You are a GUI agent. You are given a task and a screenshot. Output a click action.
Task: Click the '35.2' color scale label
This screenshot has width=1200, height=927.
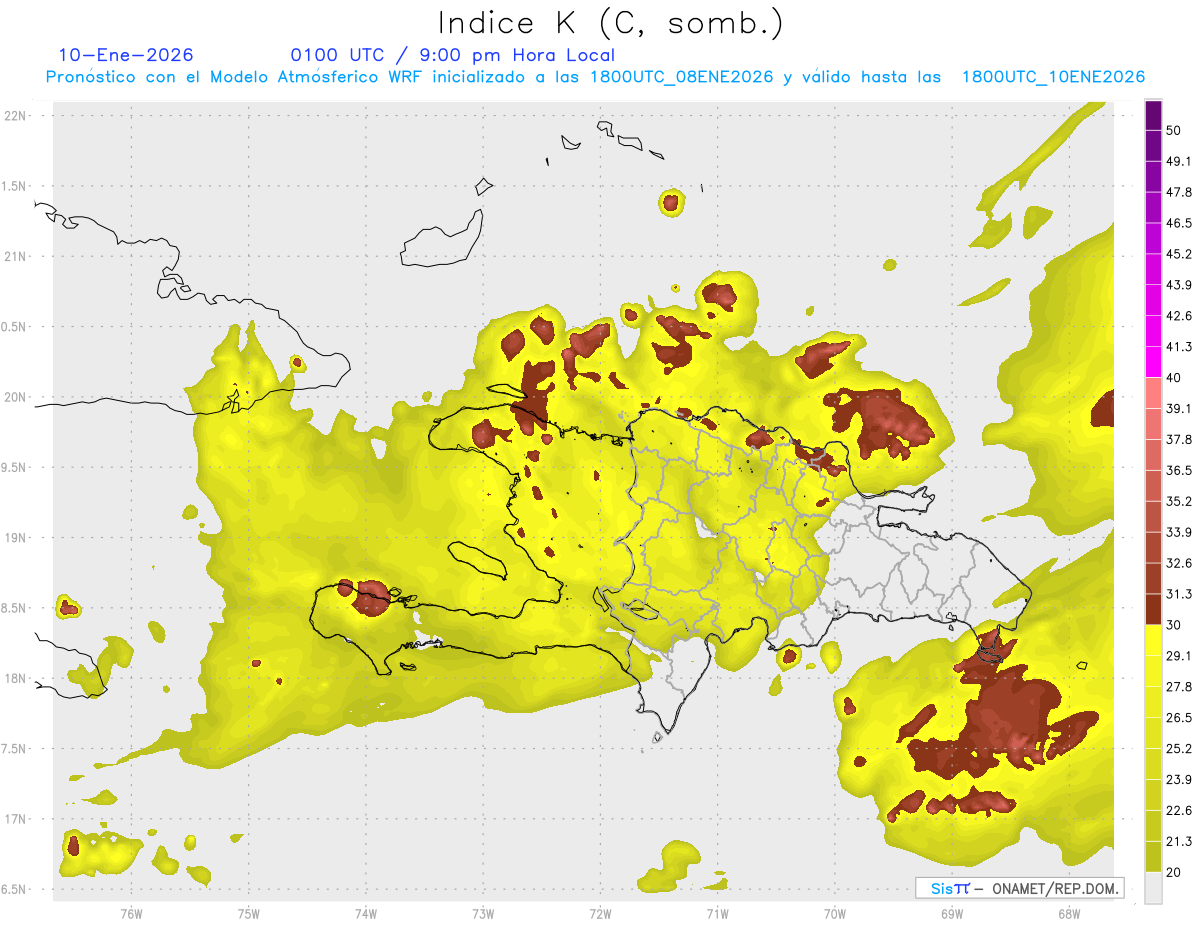pos(1178,501)
